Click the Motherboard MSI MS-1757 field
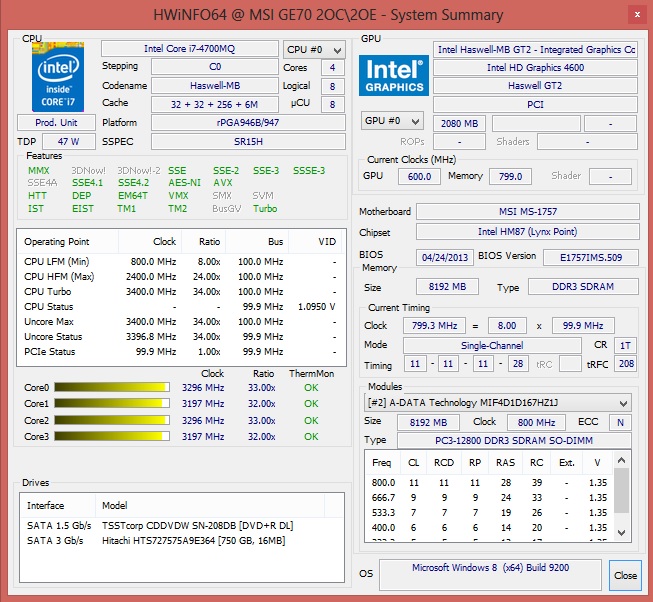The height and width of the screenshot is (602, 653). [x=528, y=211]
